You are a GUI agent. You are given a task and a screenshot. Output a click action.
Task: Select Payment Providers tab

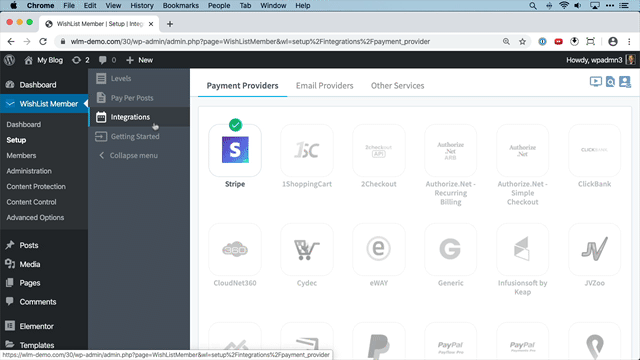242,86
